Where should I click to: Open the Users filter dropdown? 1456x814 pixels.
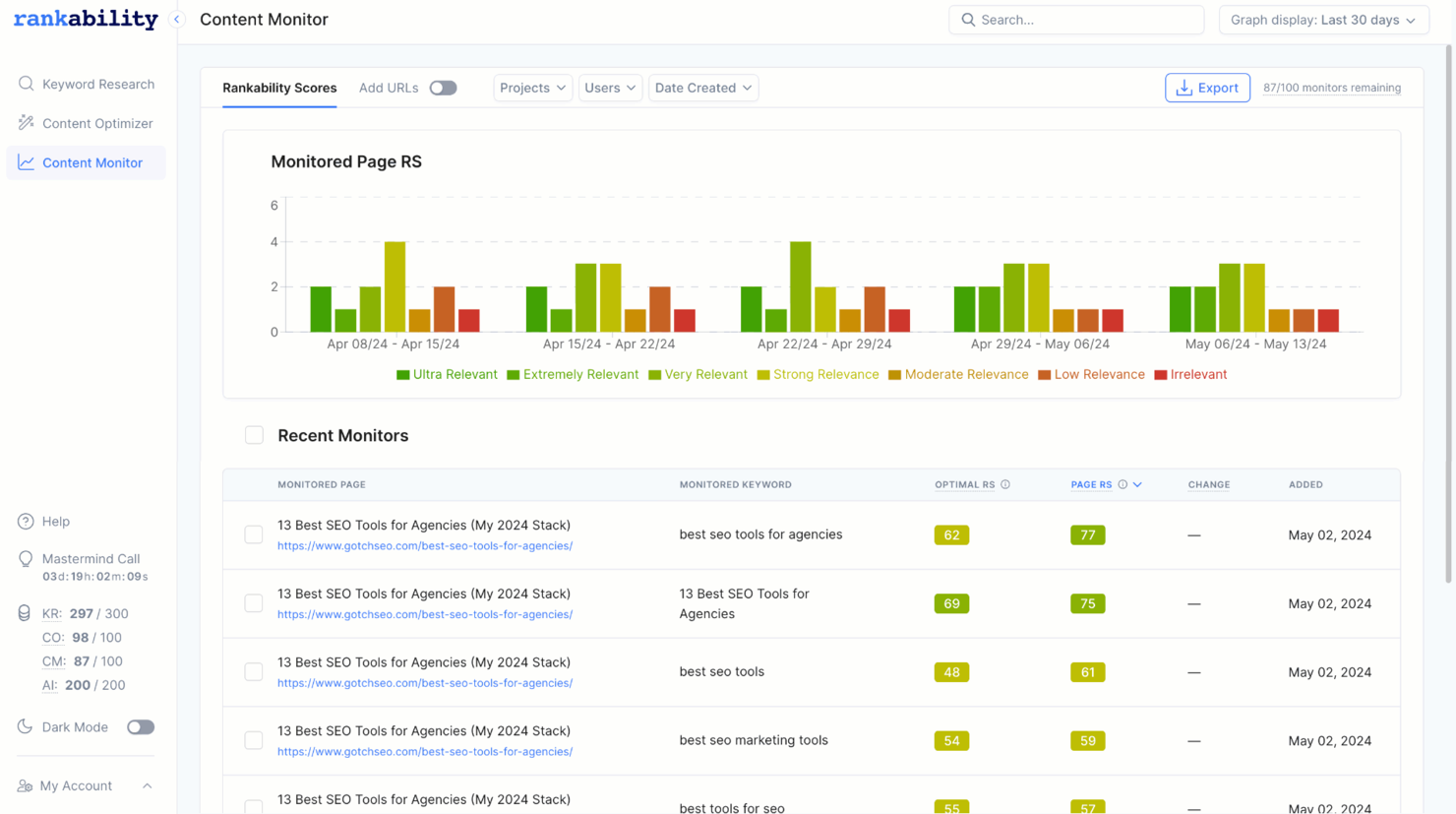coord(610,88)
